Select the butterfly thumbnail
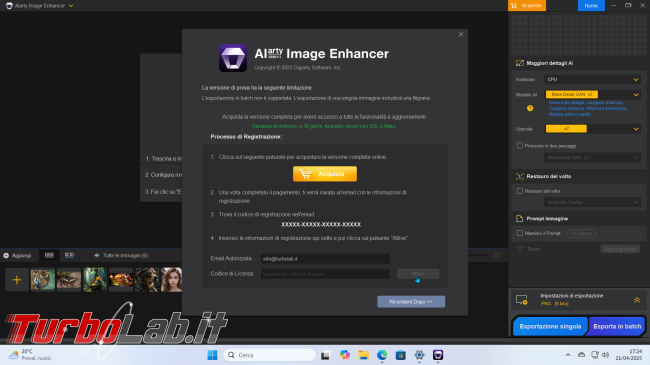Screen dimensions: 650x365 [x=69, y=280]
